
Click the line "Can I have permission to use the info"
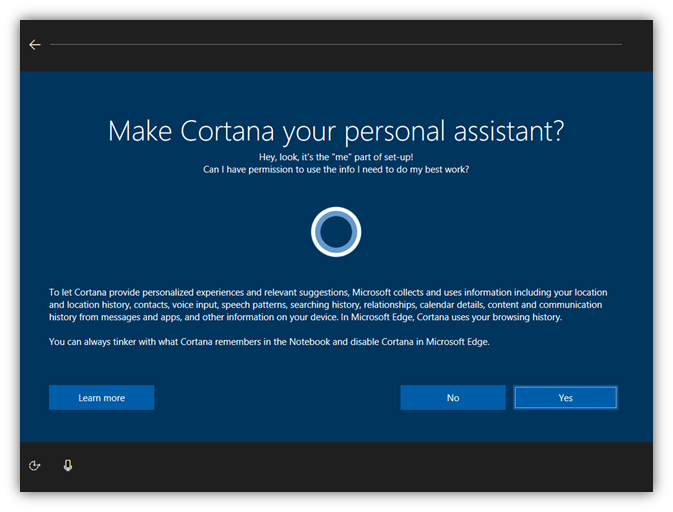click(336, 170)
